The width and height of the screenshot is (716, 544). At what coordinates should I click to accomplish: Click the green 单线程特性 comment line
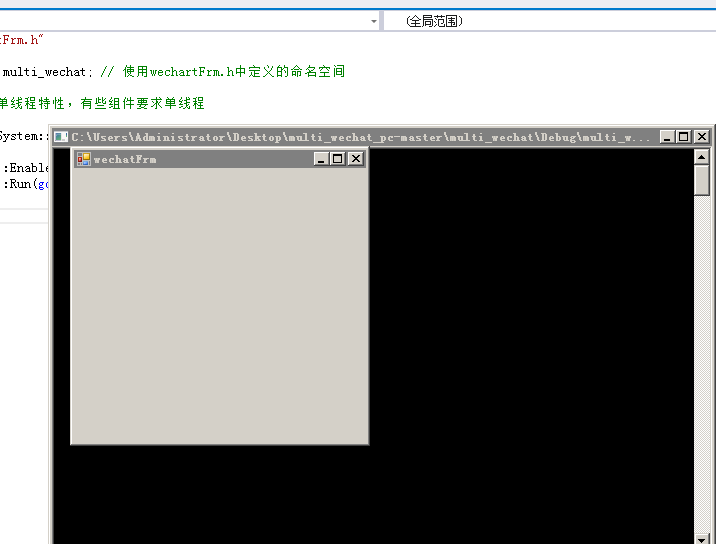pyautogui.click(x=100, y=103)
